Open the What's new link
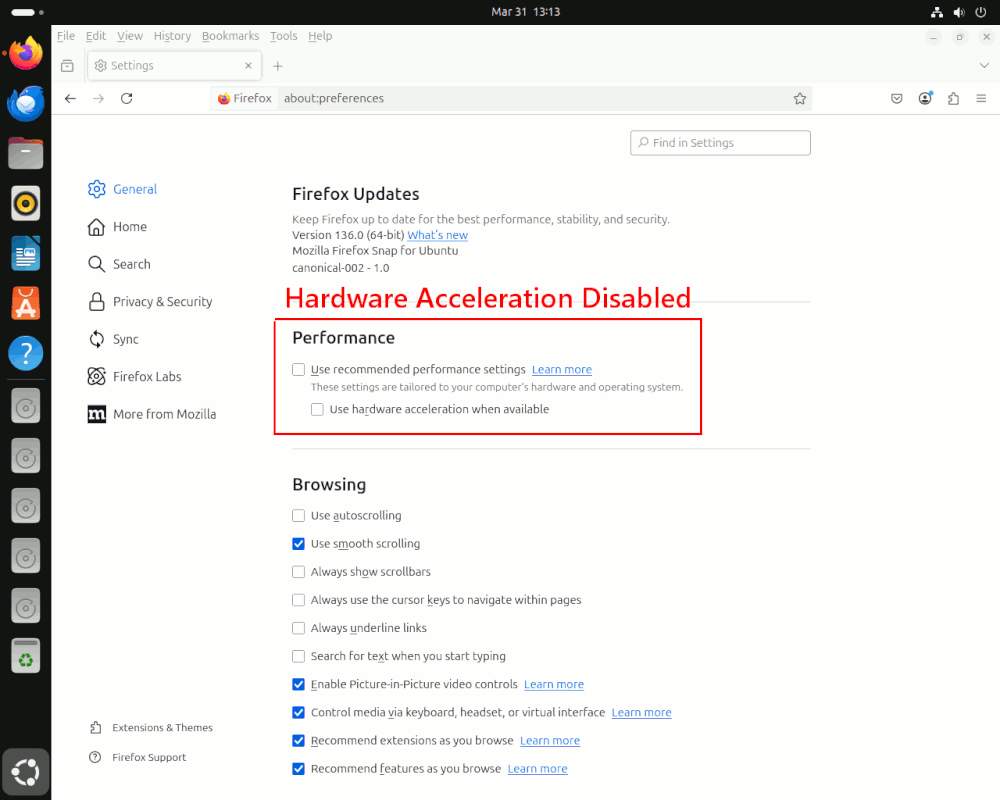 438,235
